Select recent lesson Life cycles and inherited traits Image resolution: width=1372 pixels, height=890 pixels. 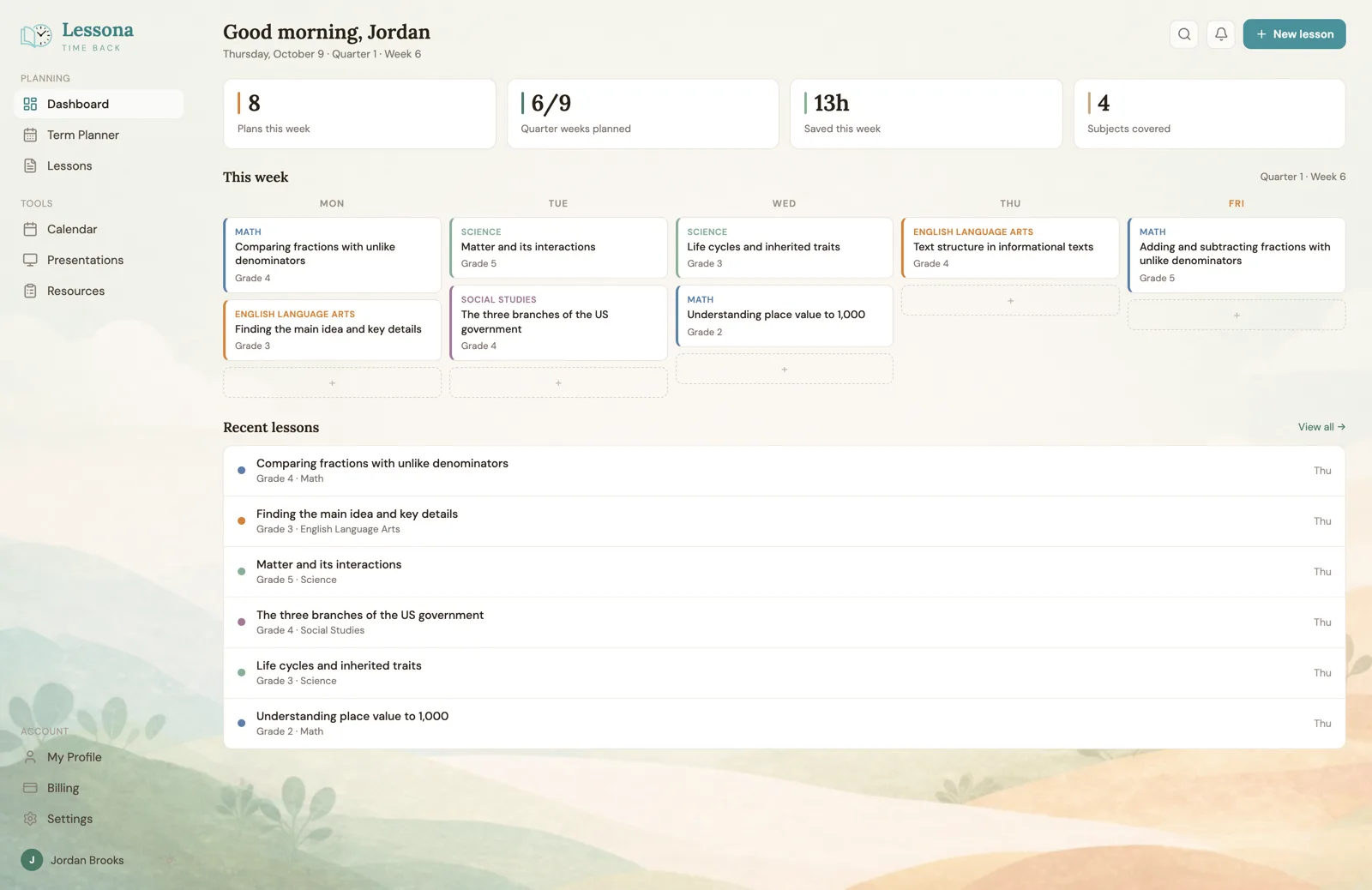click(784, 673)
